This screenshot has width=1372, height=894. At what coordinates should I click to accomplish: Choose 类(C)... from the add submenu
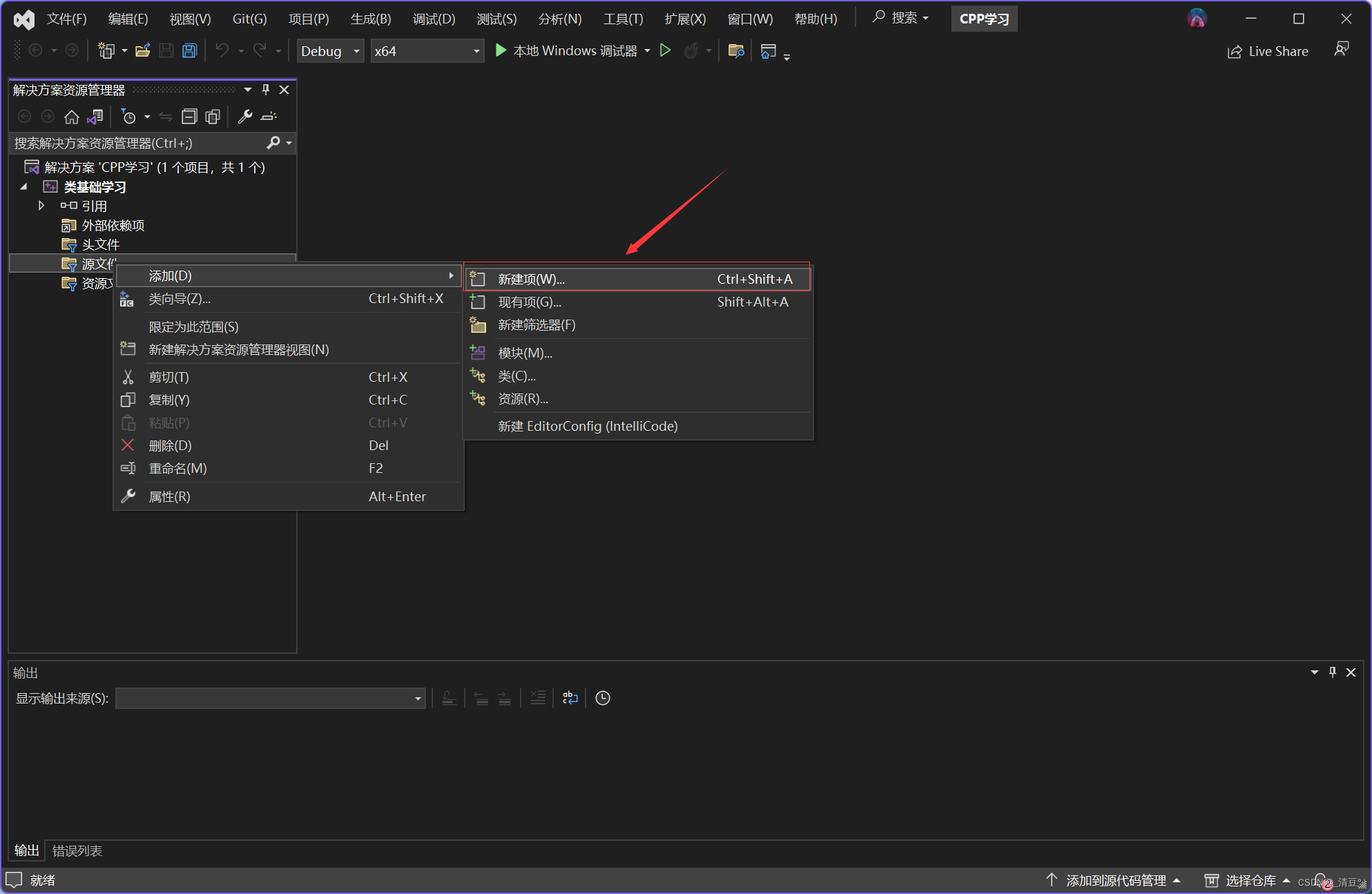637,376
